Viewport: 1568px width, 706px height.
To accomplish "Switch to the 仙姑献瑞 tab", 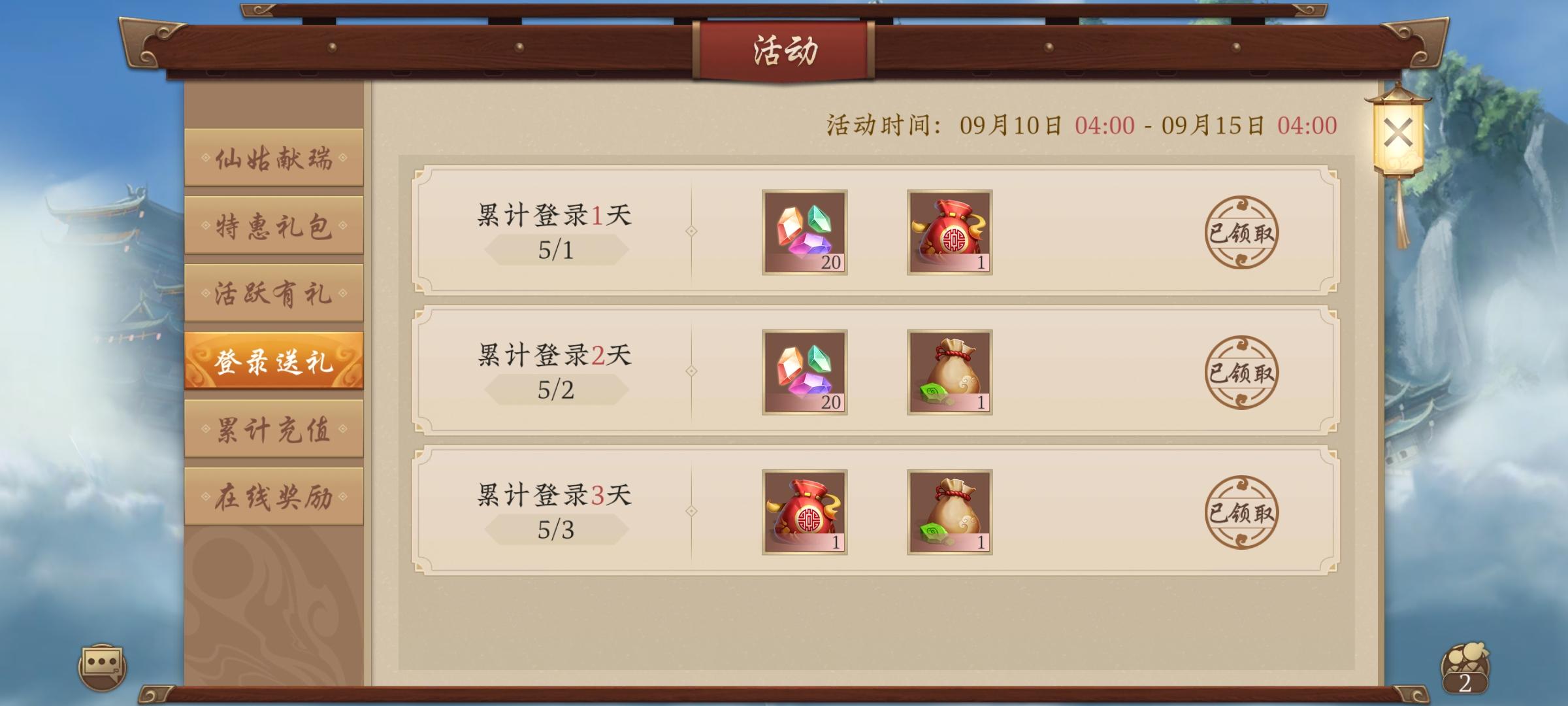I will pos(274,158).
